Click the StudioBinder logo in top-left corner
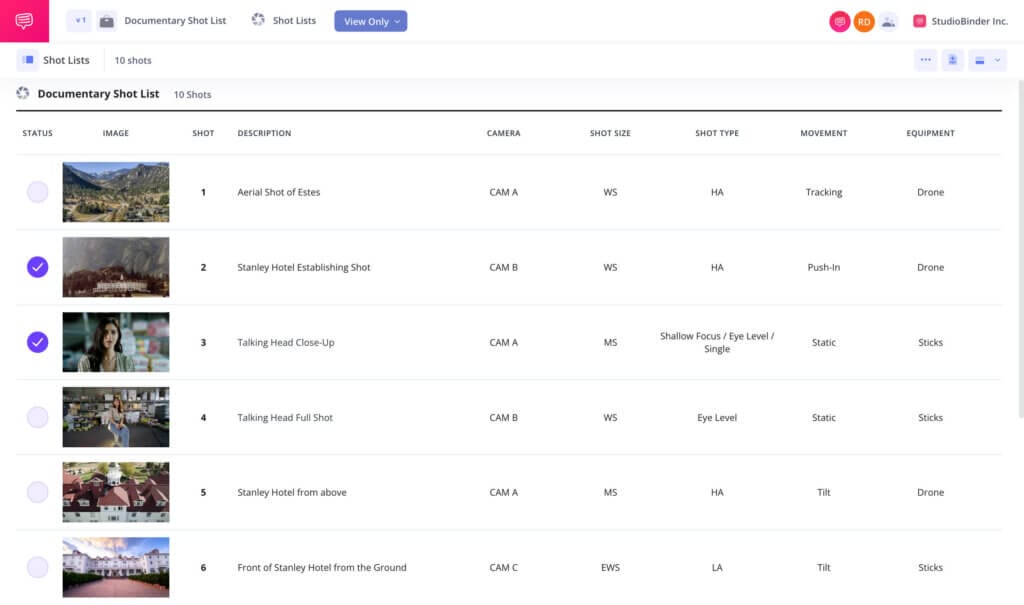 pos(22,20)
